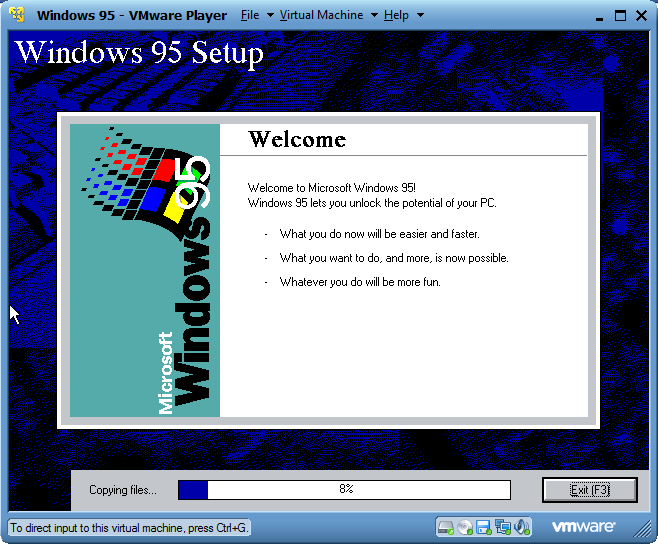
Task: Open the Help menu
Action: click(x=396, y=15)
